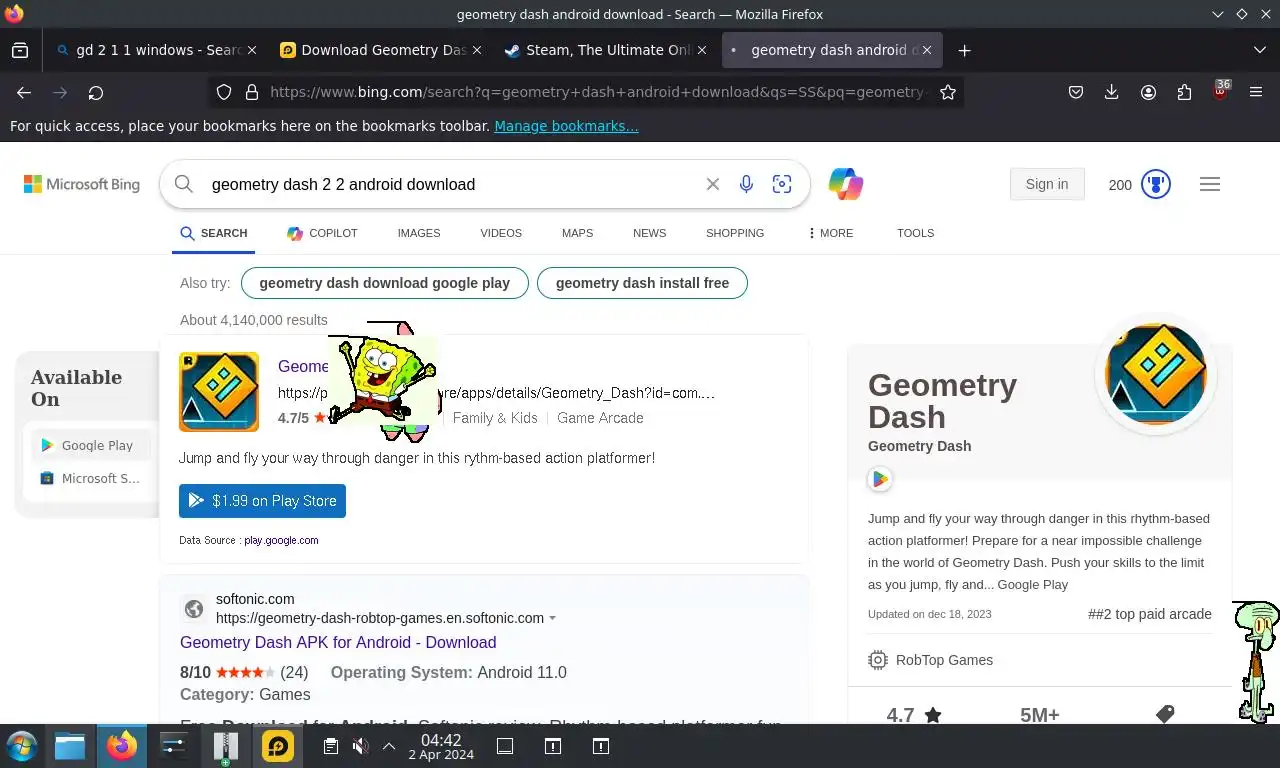Click the Bing search magnifier icon
This screenshot has width=1280, height=768.
pos(184,184)
